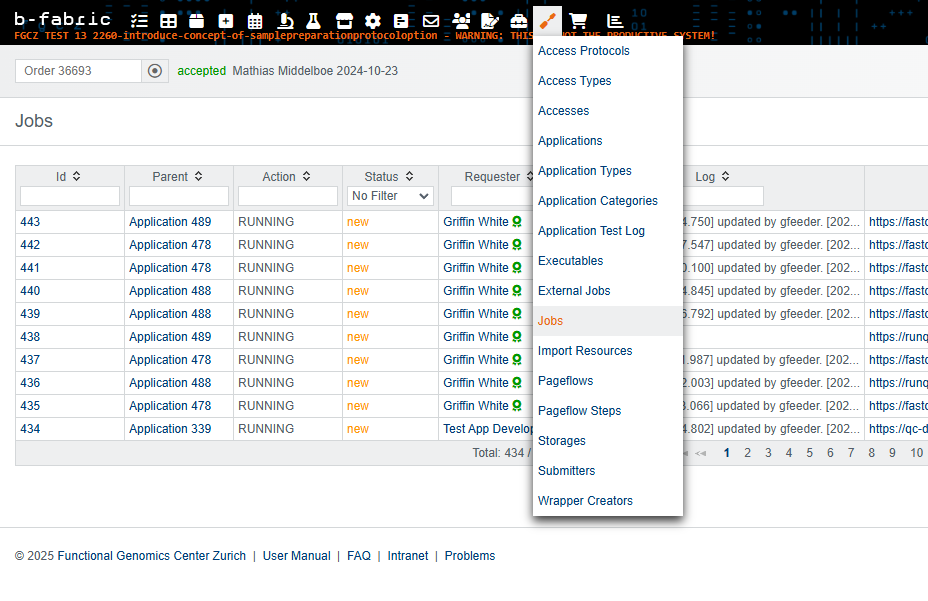Go to page 5 in the pagination
Image resolution: width=928 pixels, height=601 pixels.
pos(809,452)
